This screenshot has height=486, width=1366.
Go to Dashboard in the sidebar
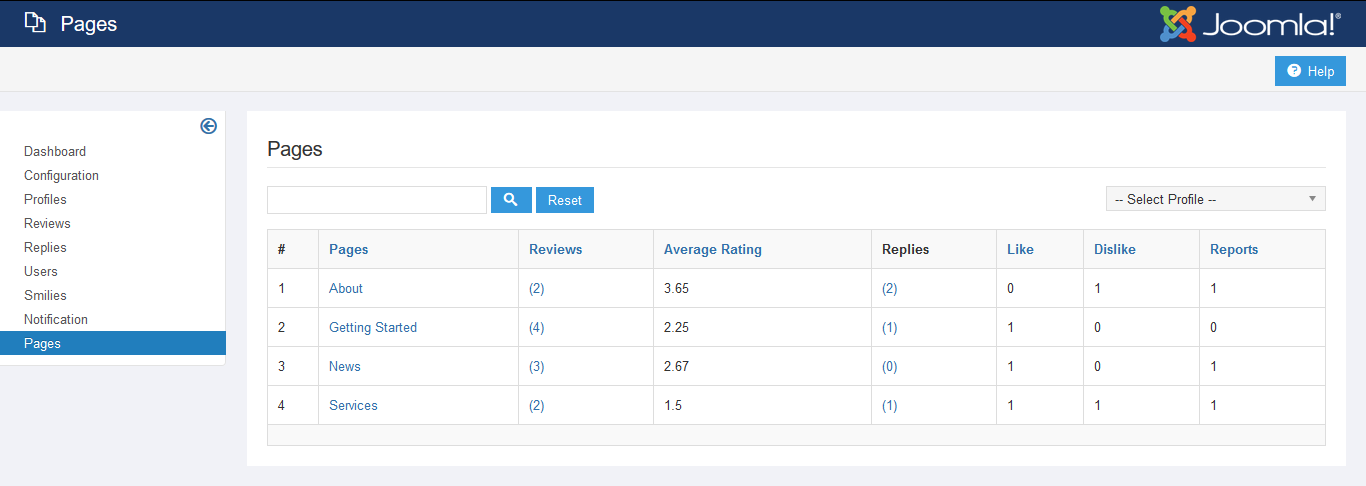pos(55,152)
